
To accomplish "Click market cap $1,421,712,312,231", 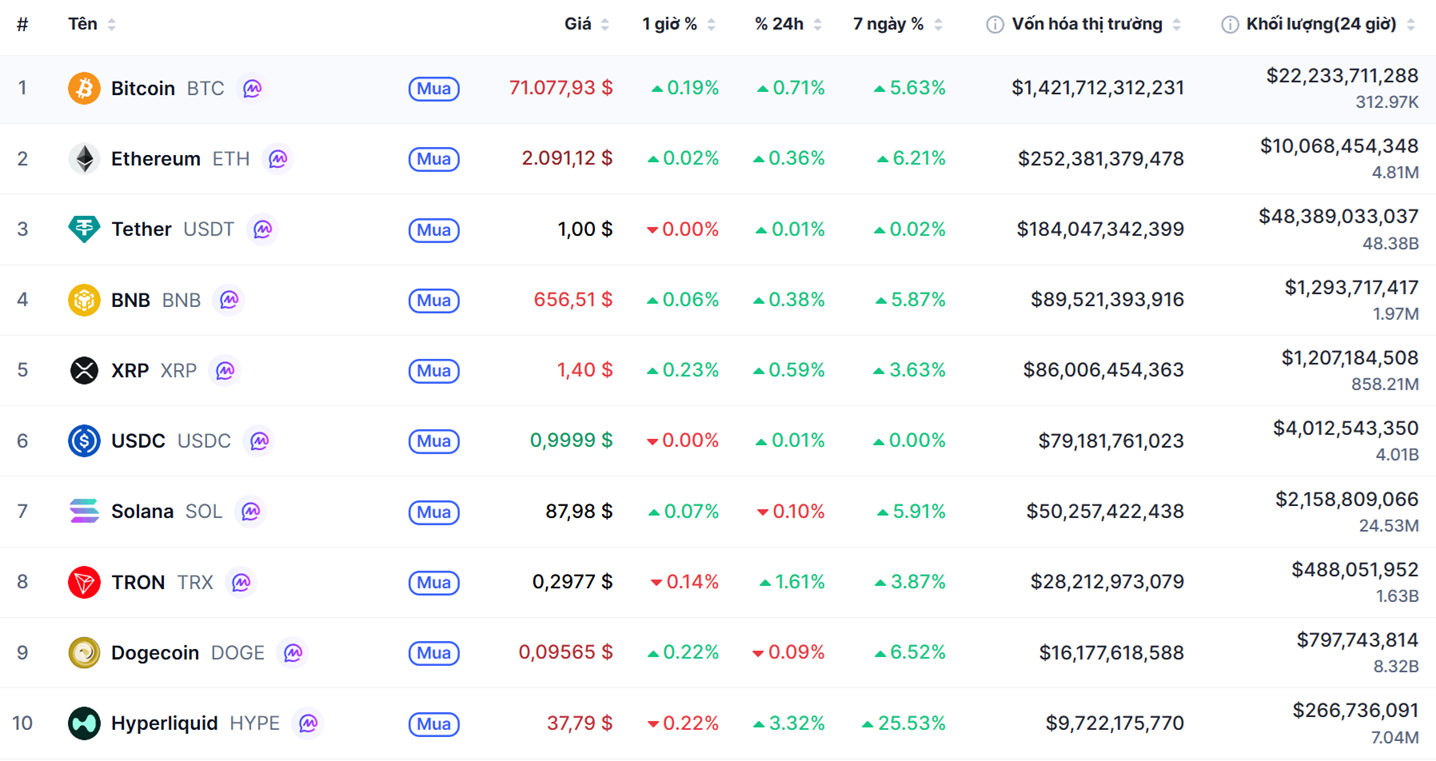I will click(1098, 88).
